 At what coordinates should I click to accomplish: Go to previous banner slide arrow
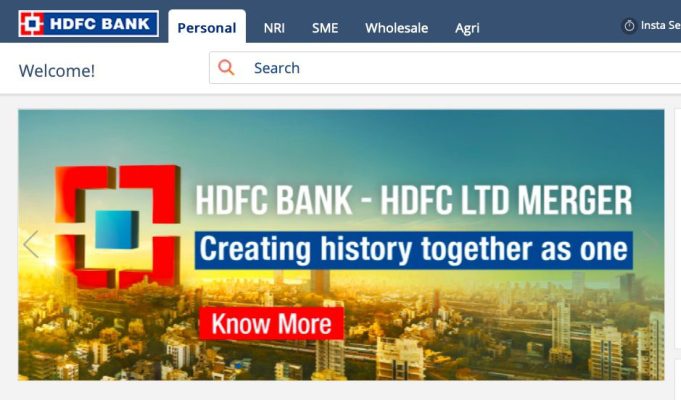[31, 244]
